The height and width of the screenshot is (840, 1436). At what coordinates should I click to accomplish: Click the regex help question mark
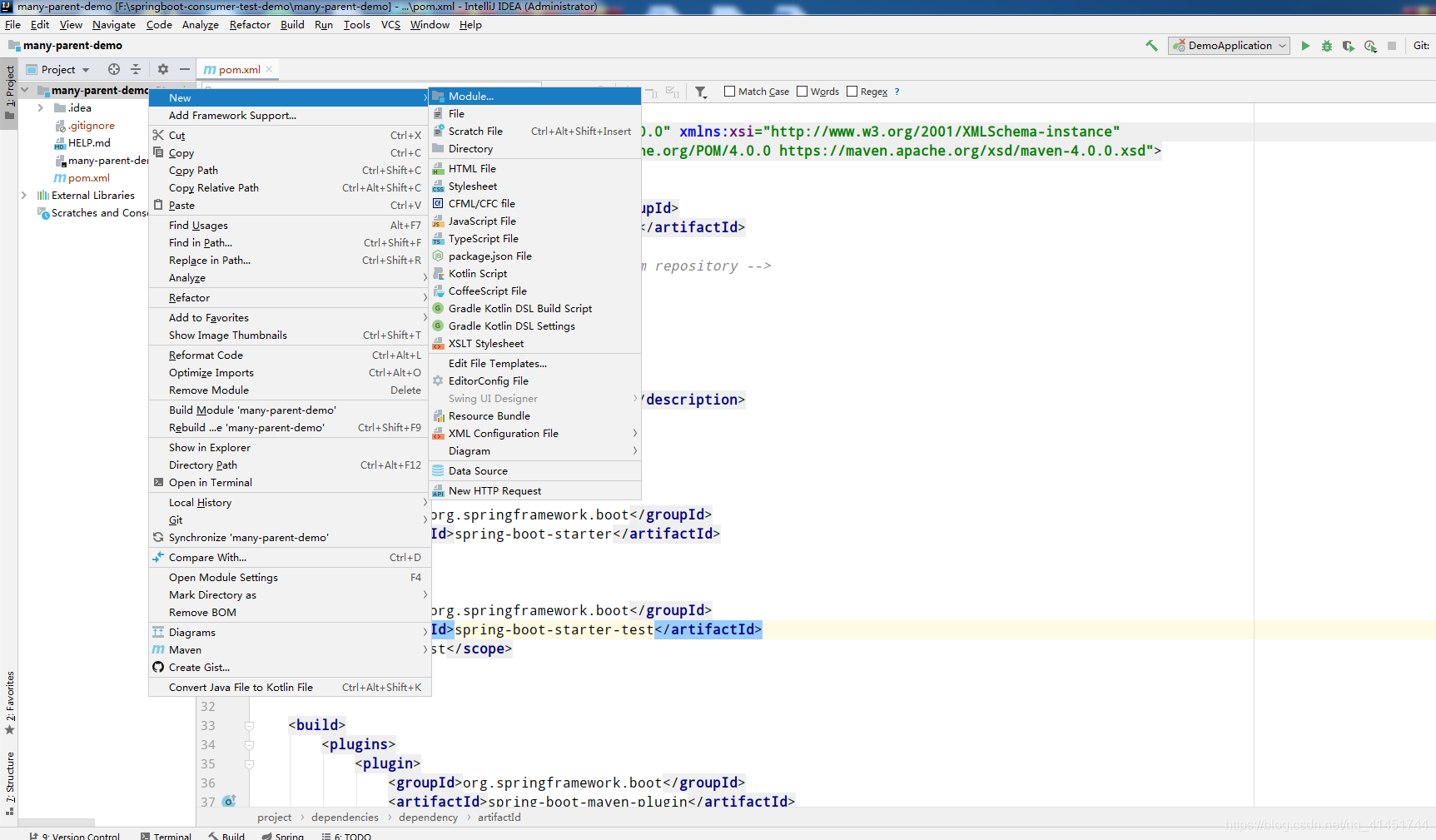[897, 92]
